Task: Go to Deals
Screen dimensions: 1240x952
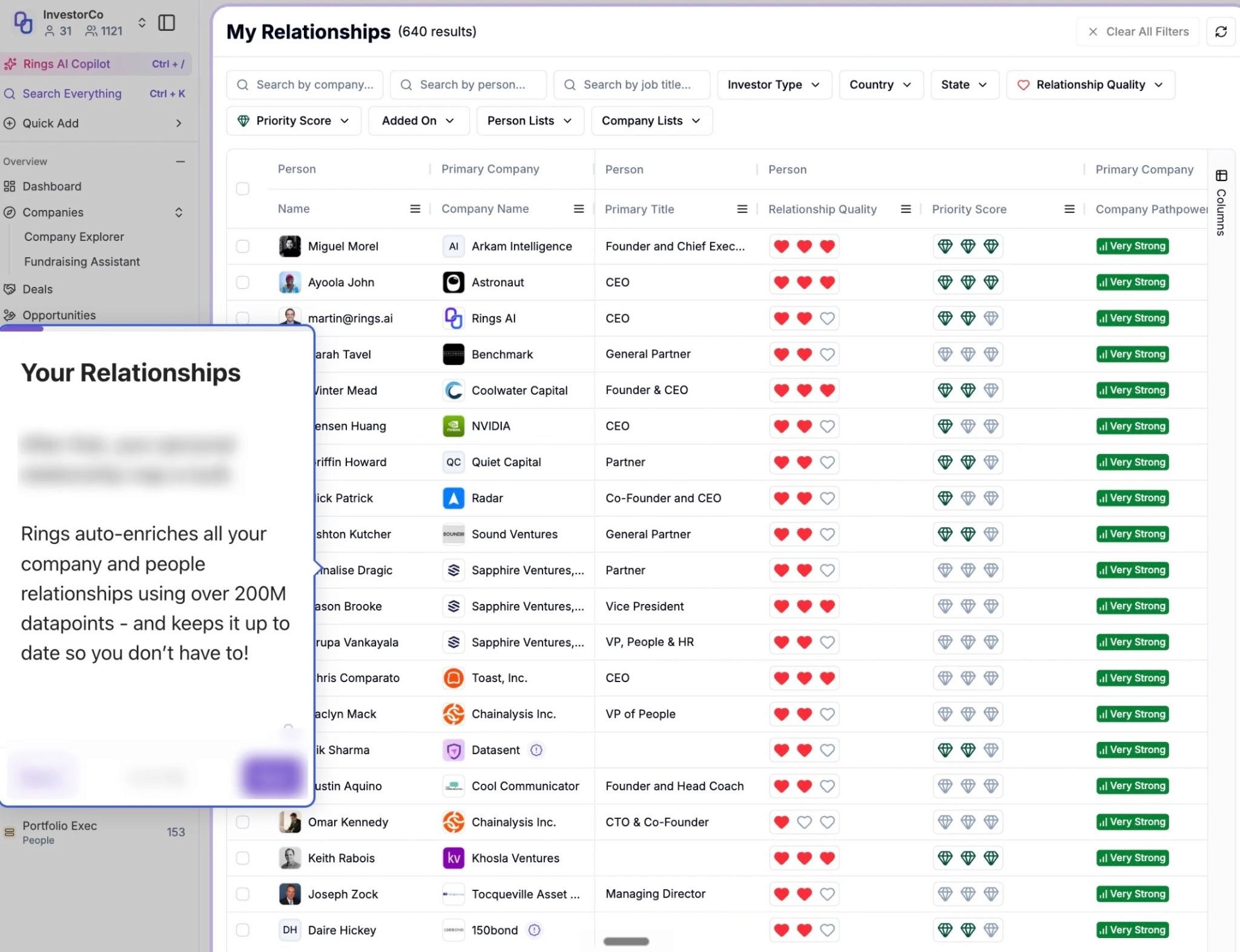Action: click(38, 289)
